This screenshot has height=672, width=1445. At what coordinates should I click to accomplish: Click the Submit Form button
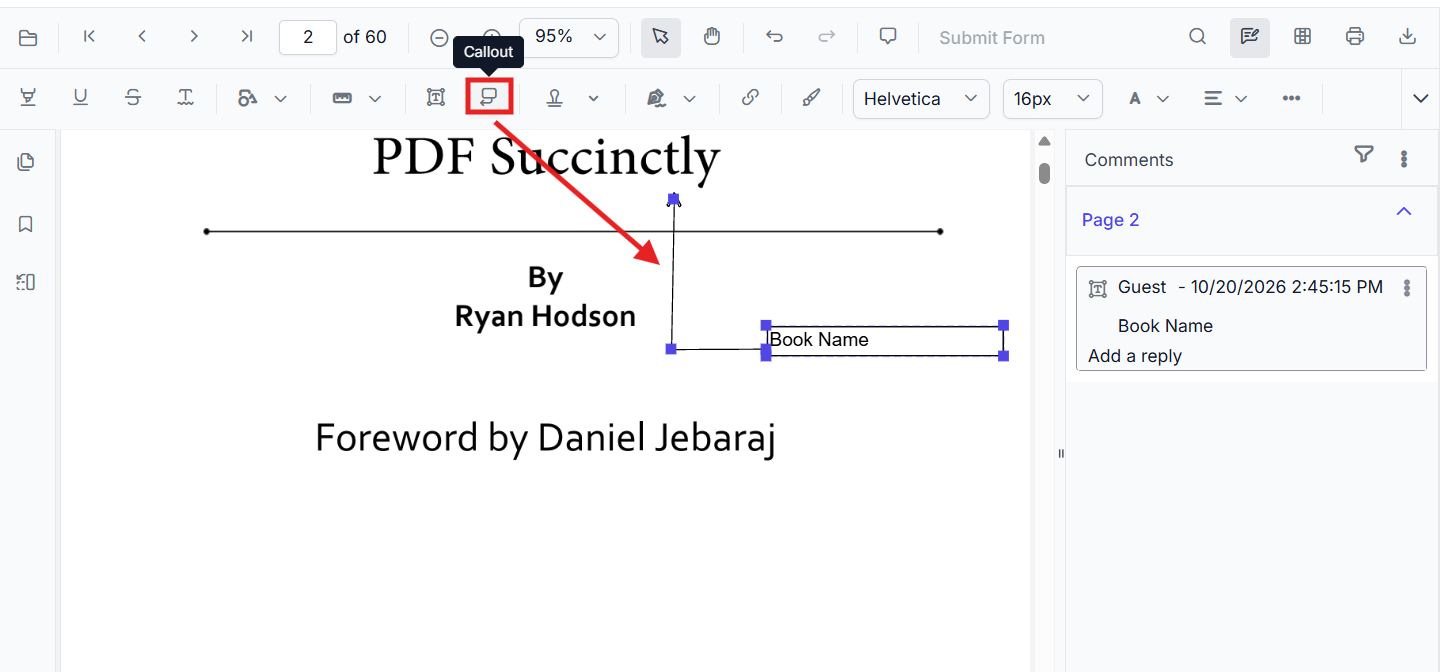pyautogui.click(x=992, y=38)
